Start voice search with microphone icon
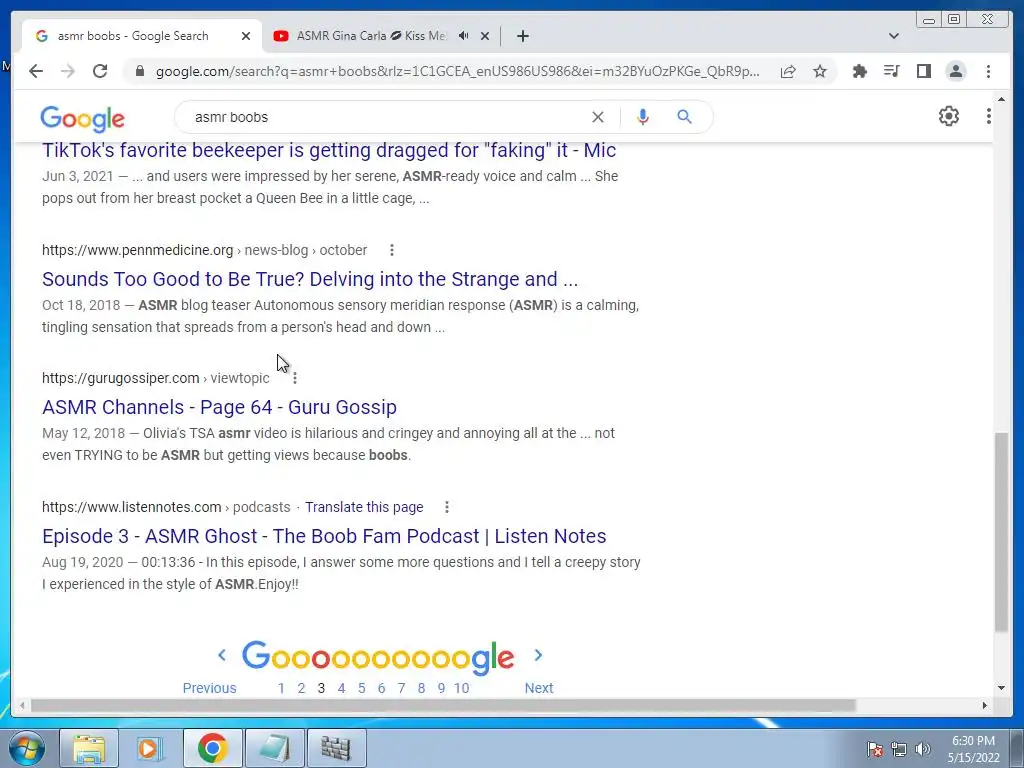This screenshot has height=768, width=1024. pos(643,117)
